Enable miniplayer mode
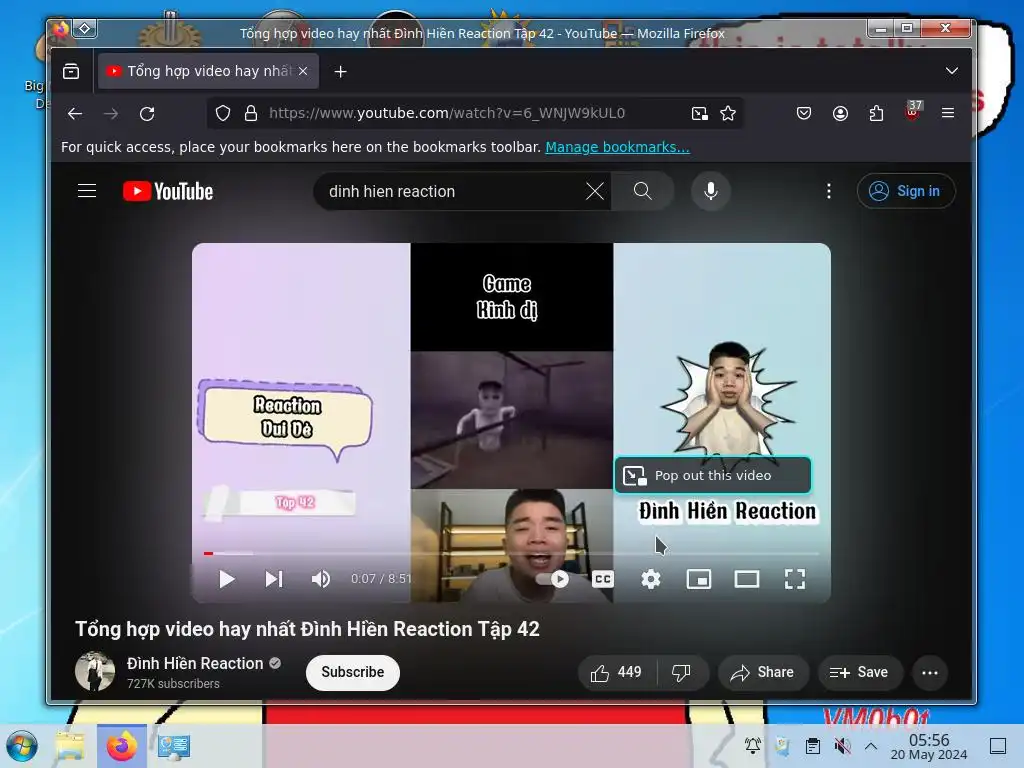Viewport: 1024px width, 768px height. [699, 579]
